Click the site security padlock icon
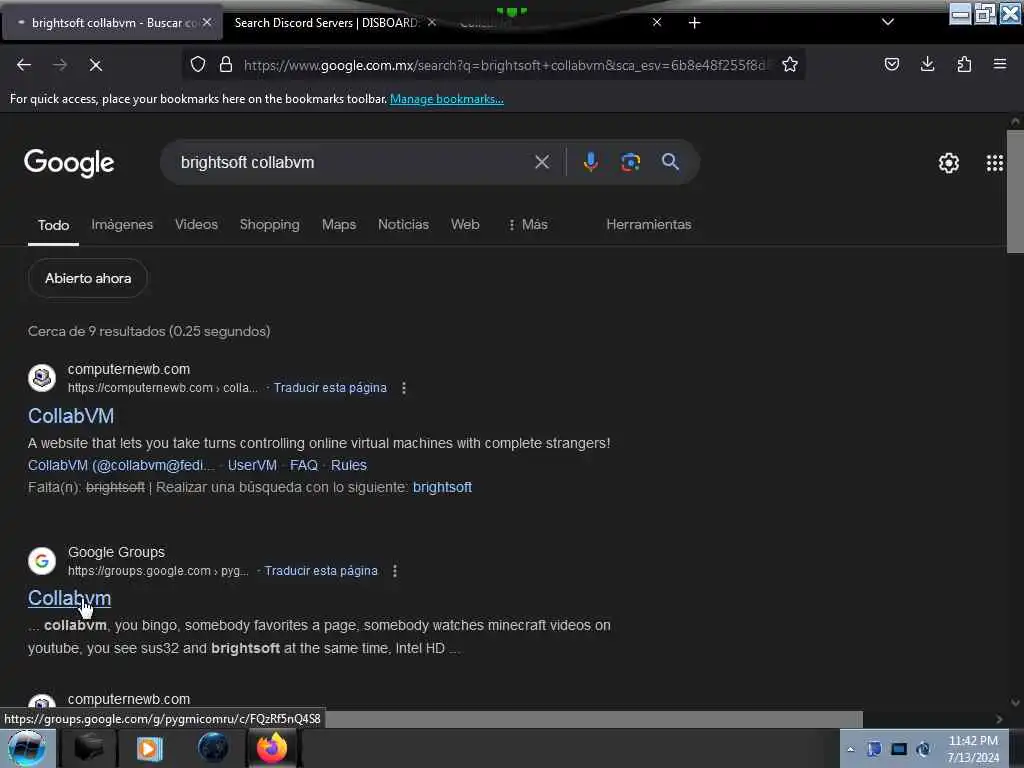Viewport: 1024px width, 768px height. (226, 64)
